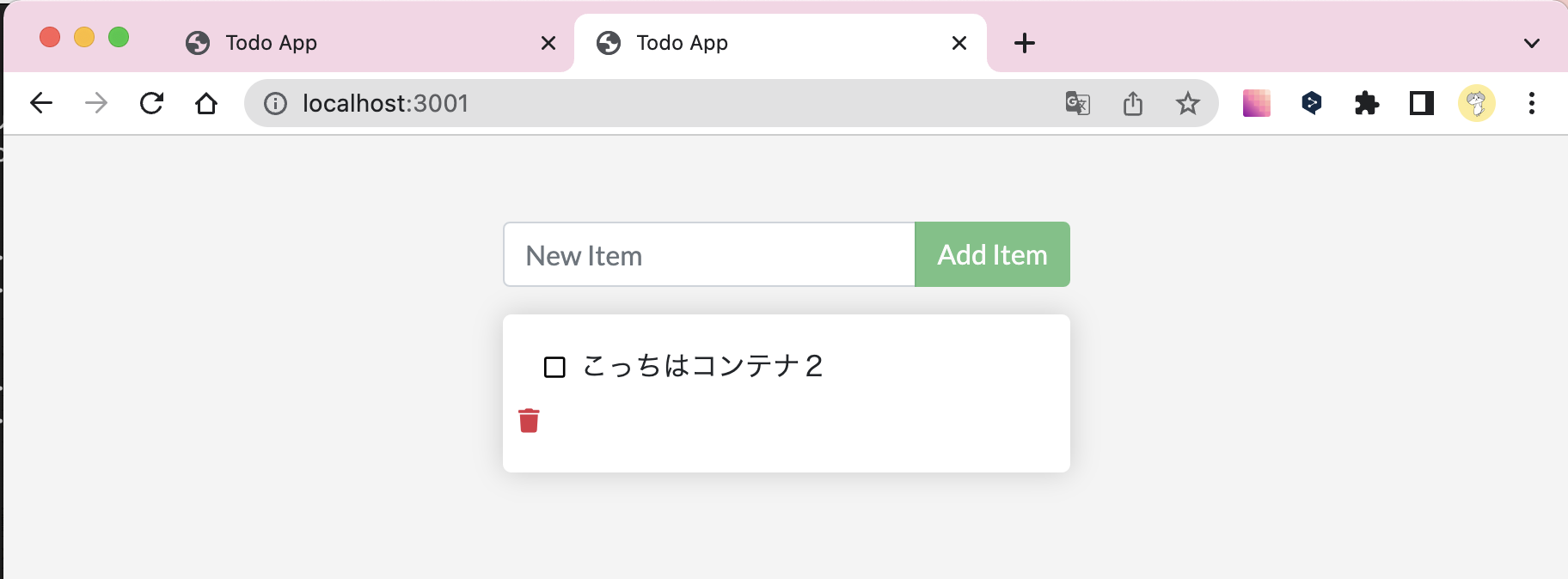The image size is (1568, 579).
Task: Open the Google Translate icon
Action: coord(1077,104)
